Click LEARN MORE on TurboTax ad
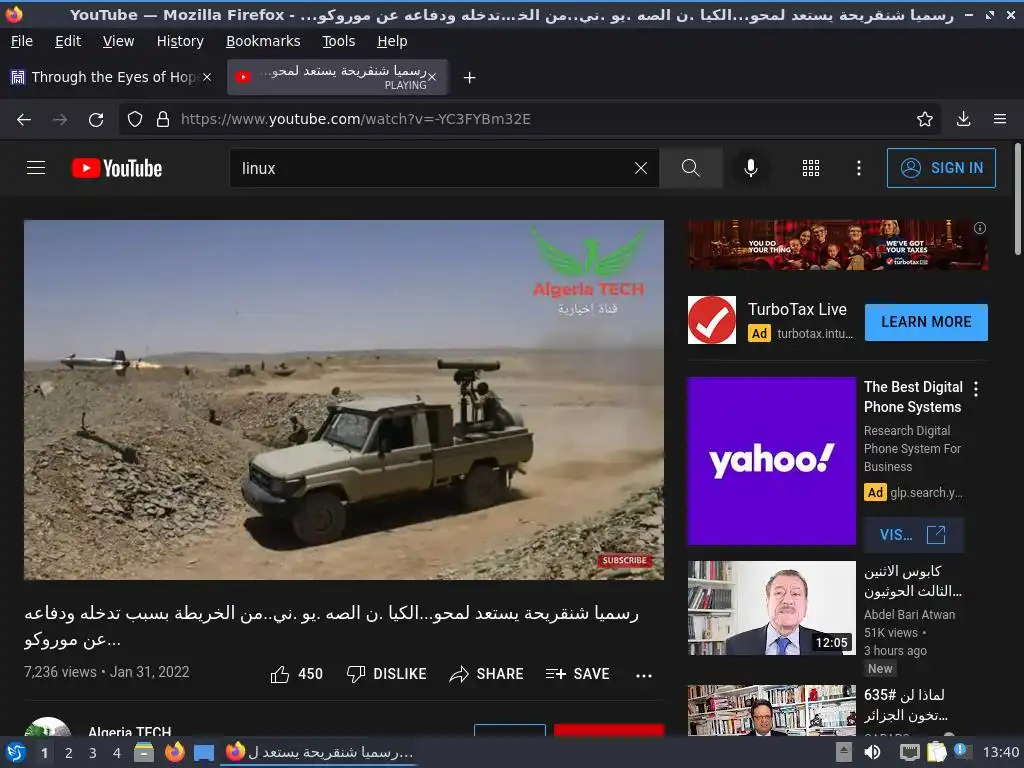 [x=926, y=322]
